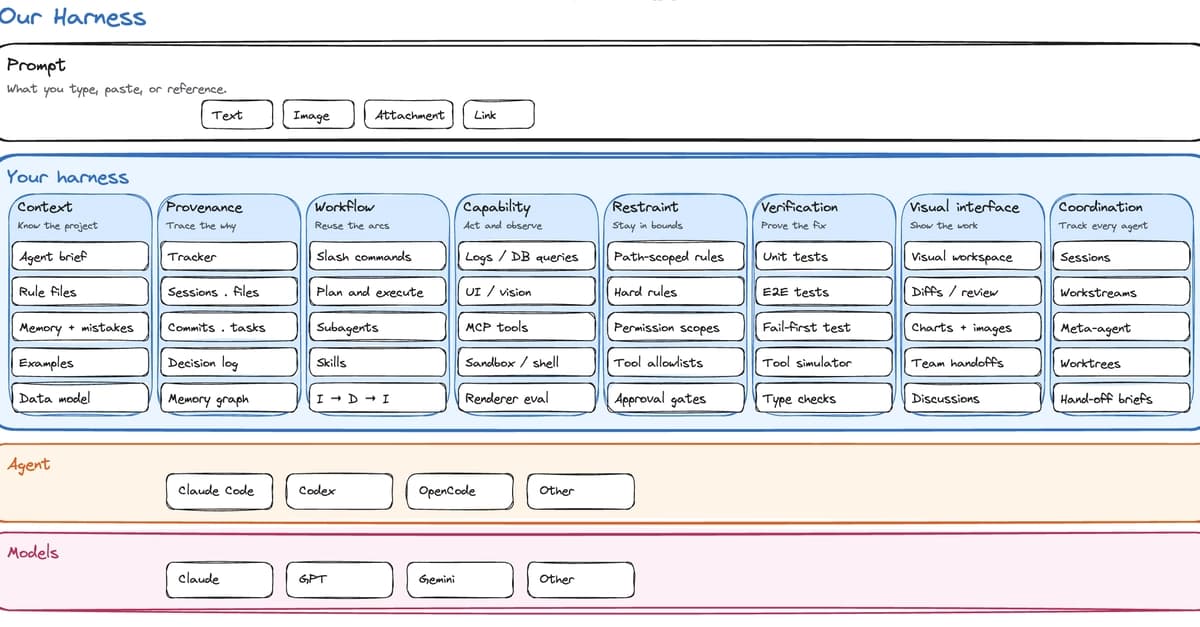Click MCP tools under Capability

(x=527, y=327)
